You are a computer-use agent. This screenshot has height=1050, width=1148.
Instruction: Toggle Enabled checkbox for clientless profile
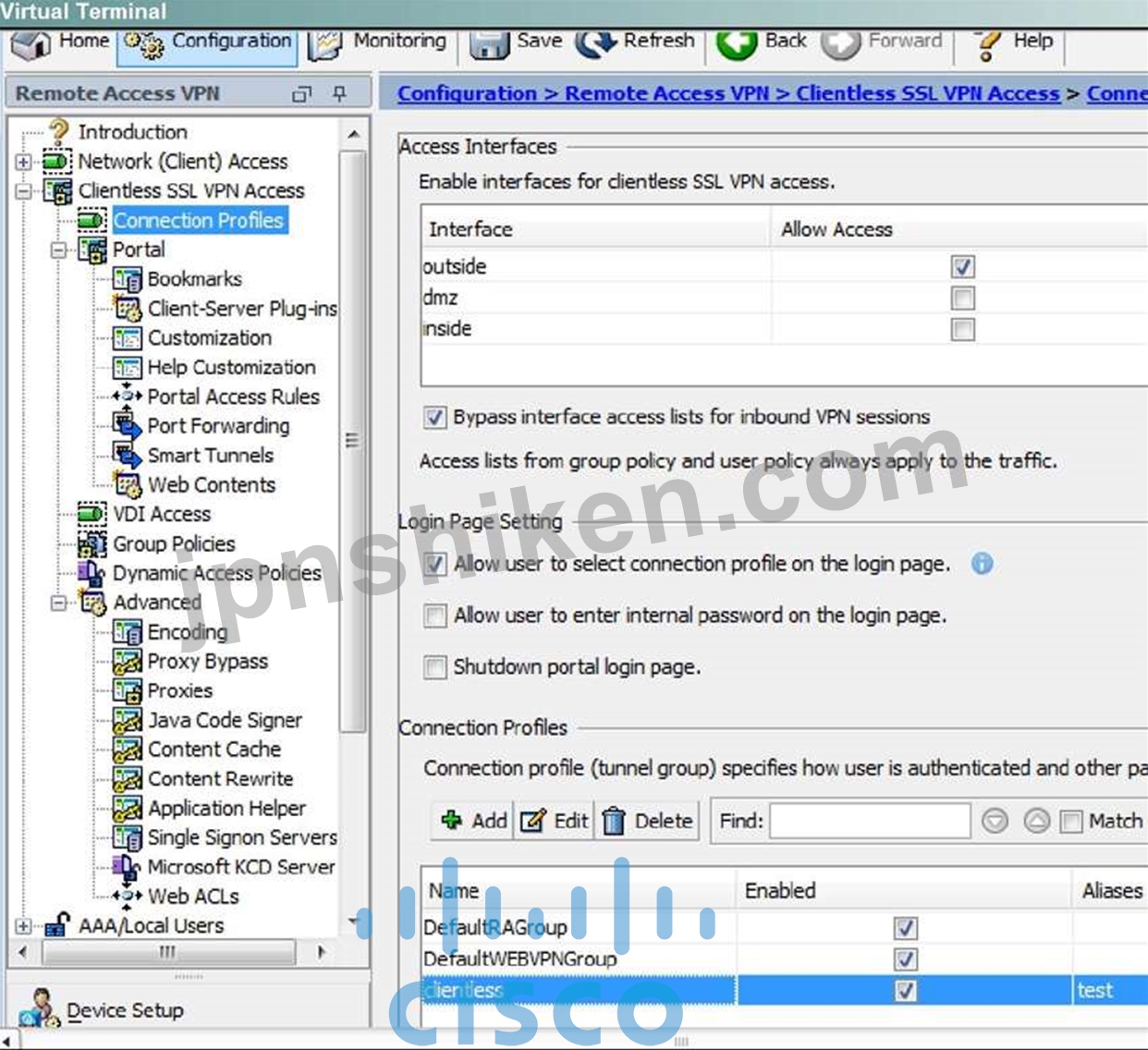tap(906, 991)
